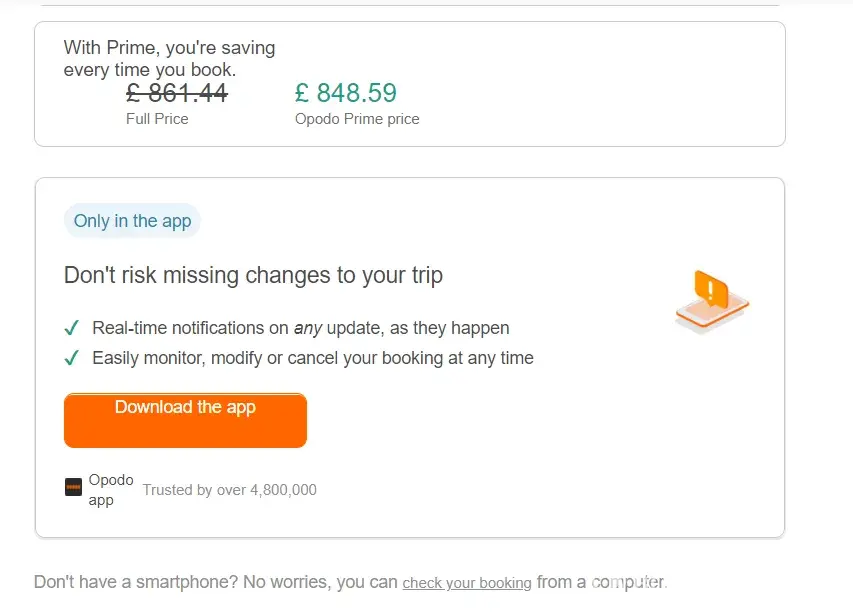Click the orange Download the app button
Viewport: 853px width, 615px height.
185,420
